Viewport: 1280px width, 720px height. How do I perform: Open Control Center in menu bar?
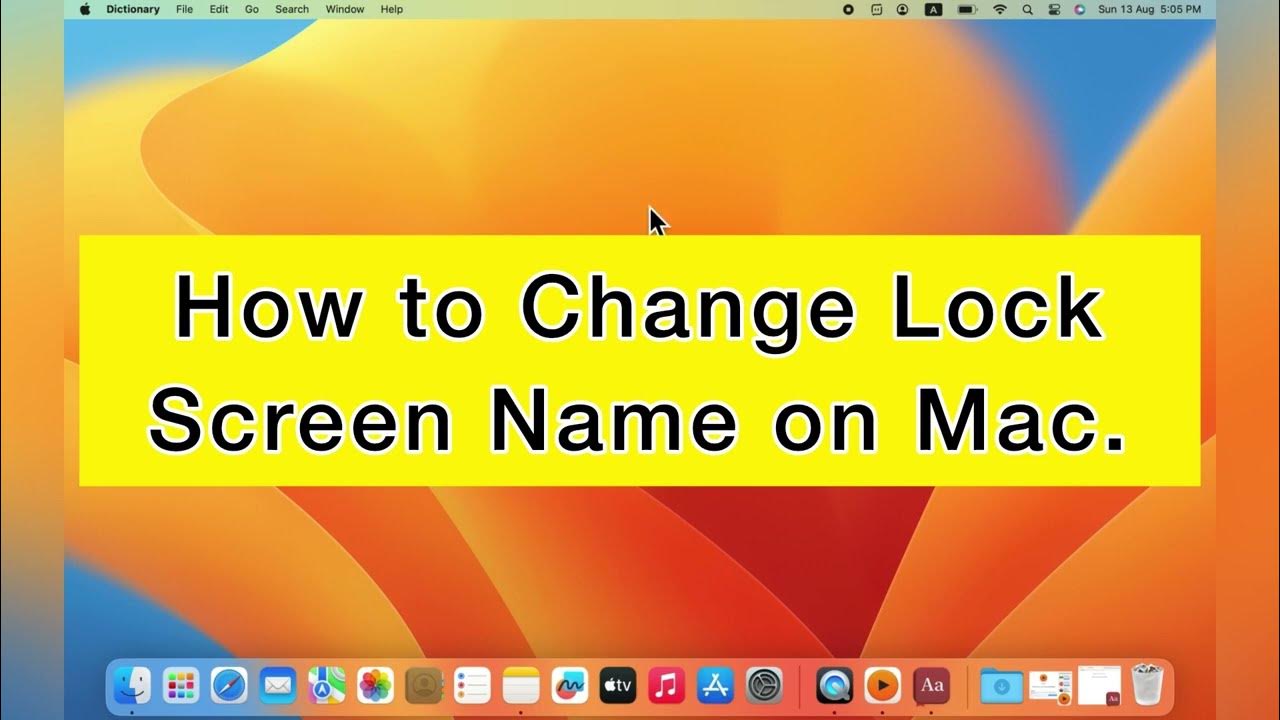(1053, 9)
